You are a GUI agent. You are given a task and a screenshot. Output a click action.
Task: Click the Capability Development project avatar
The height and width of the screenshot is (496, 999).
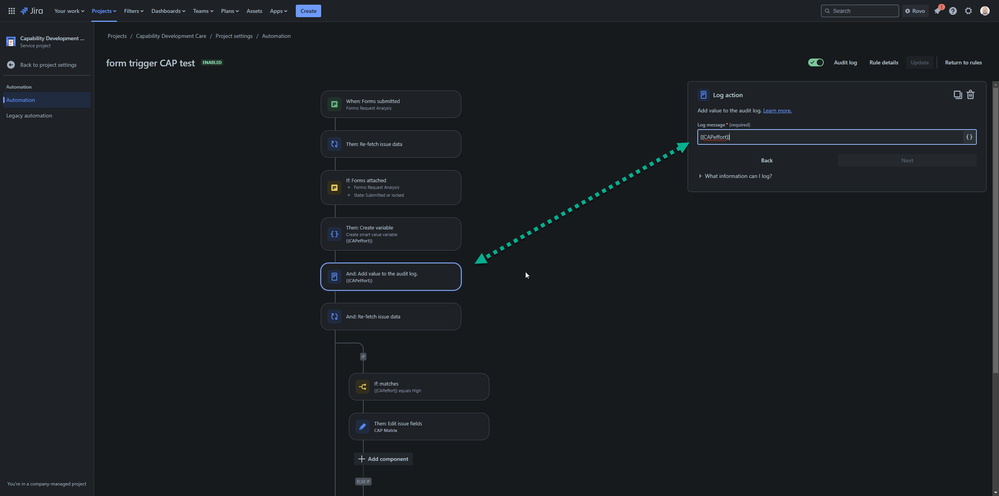(11, 41)
